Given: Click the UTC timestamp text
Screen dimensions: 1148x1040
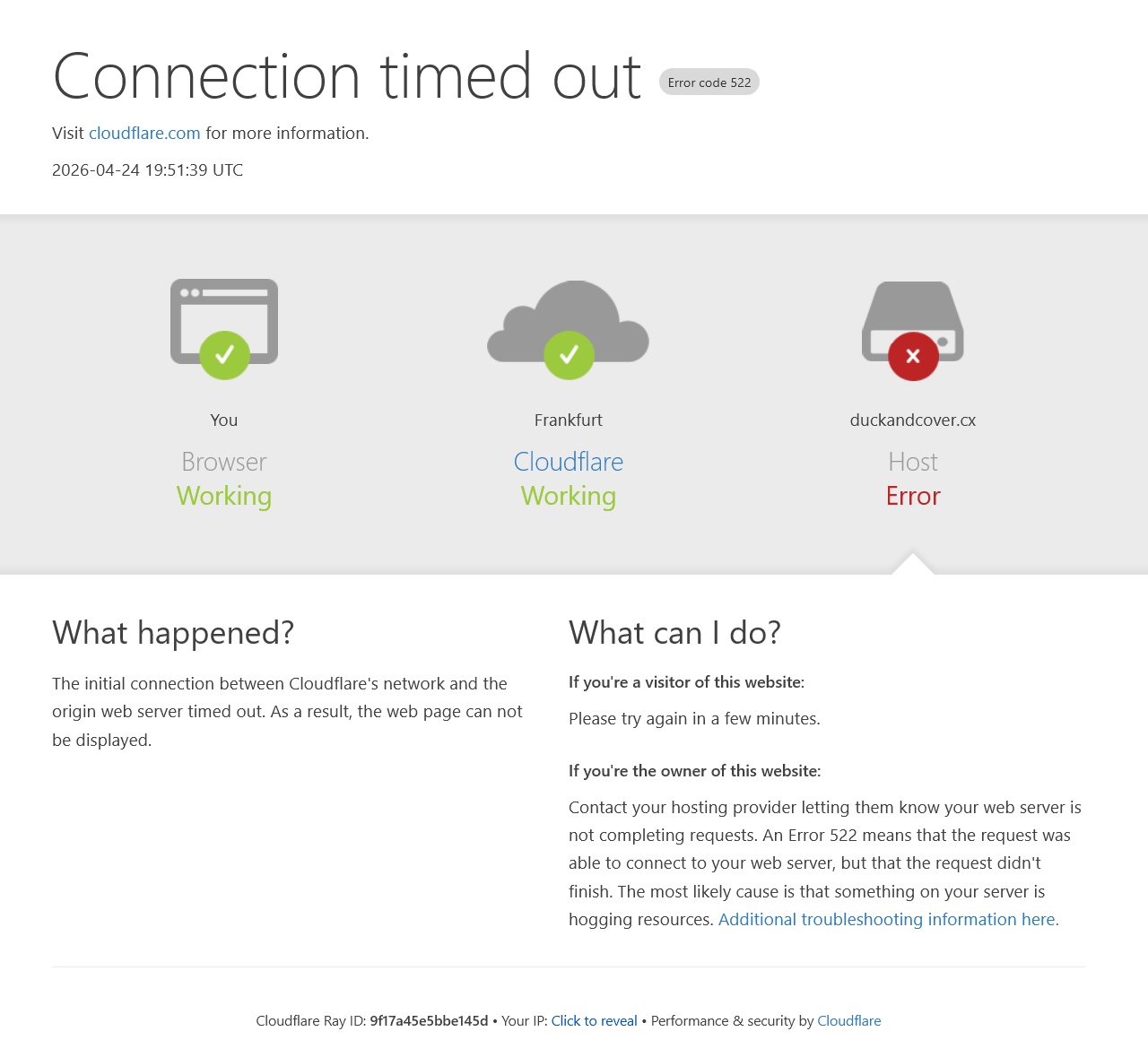Looking at the screenshot, I should [147, 170].
